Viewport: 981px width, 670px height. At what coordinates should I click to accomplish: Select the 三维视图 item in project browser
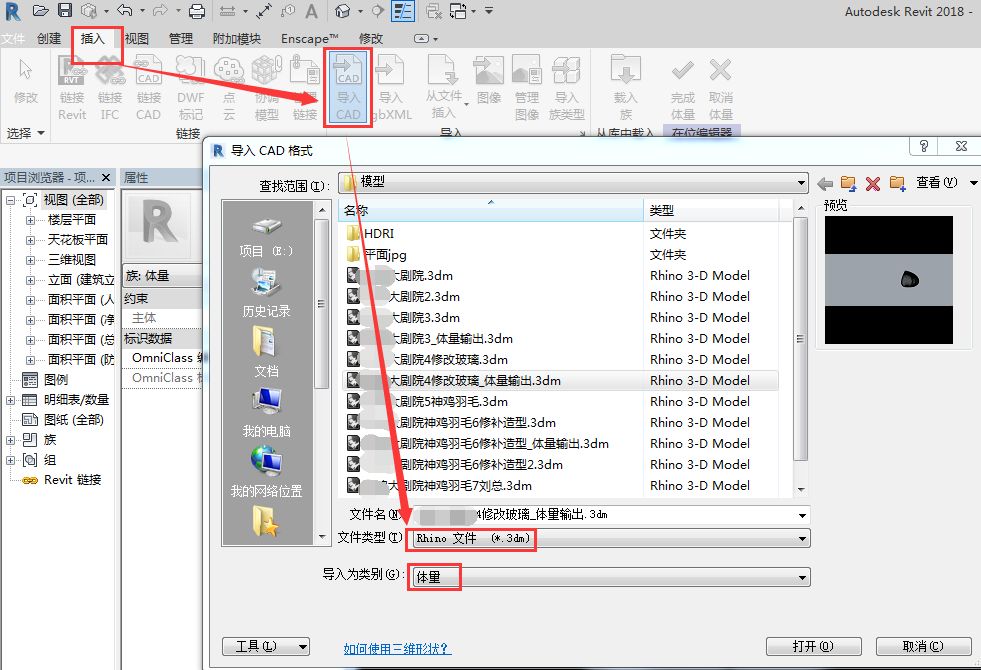[72, 260]
